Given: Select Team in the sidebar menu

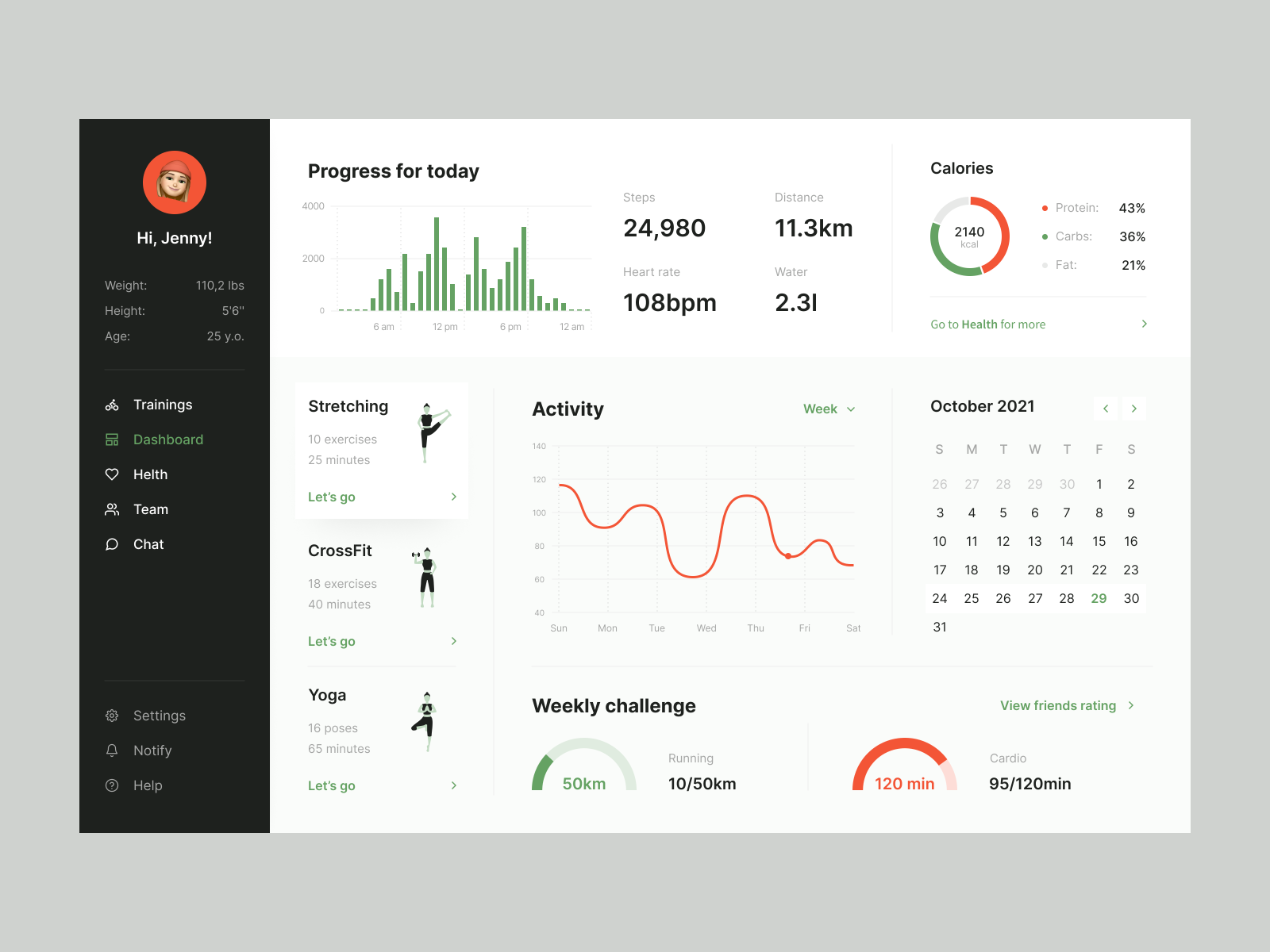Looking at the screenshot, I should click(150, 509).
